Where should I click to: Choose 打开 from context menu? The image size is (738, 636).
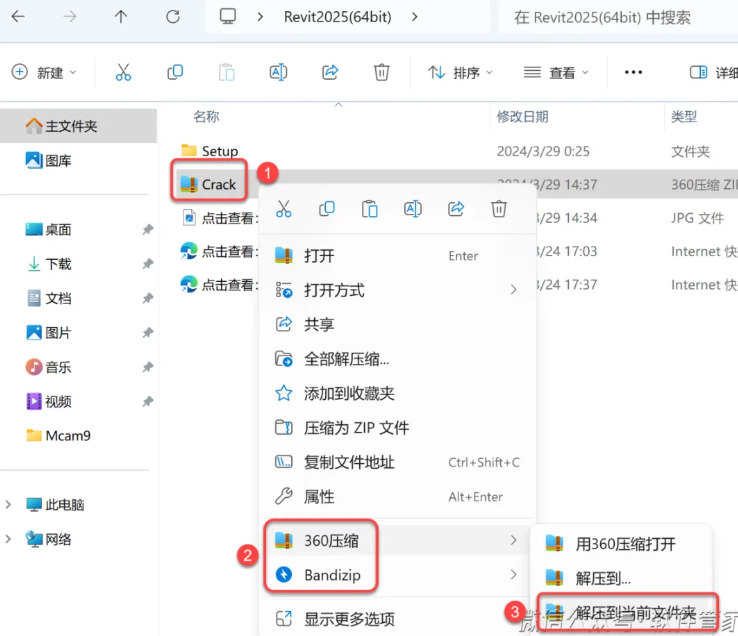pos(397,256)
